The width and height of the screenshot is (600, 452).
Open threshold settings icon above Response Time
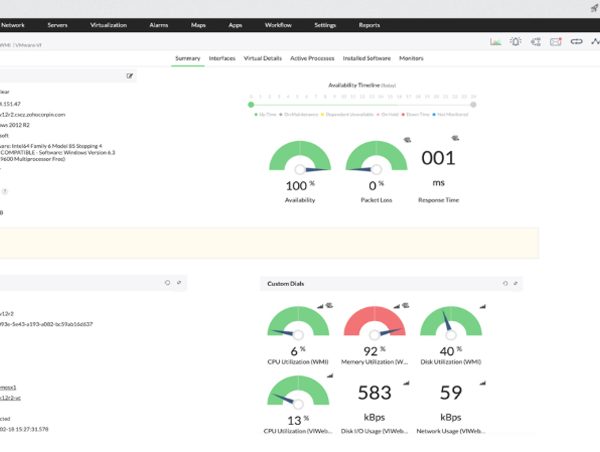coord(455,138)
